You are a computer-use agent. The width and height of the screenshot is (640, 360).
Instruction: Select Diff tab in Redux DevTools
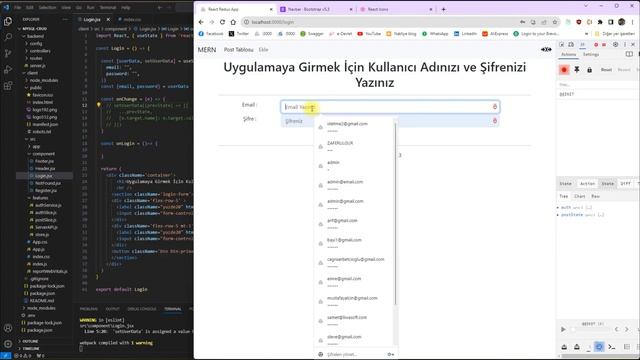tap(625, 184)
